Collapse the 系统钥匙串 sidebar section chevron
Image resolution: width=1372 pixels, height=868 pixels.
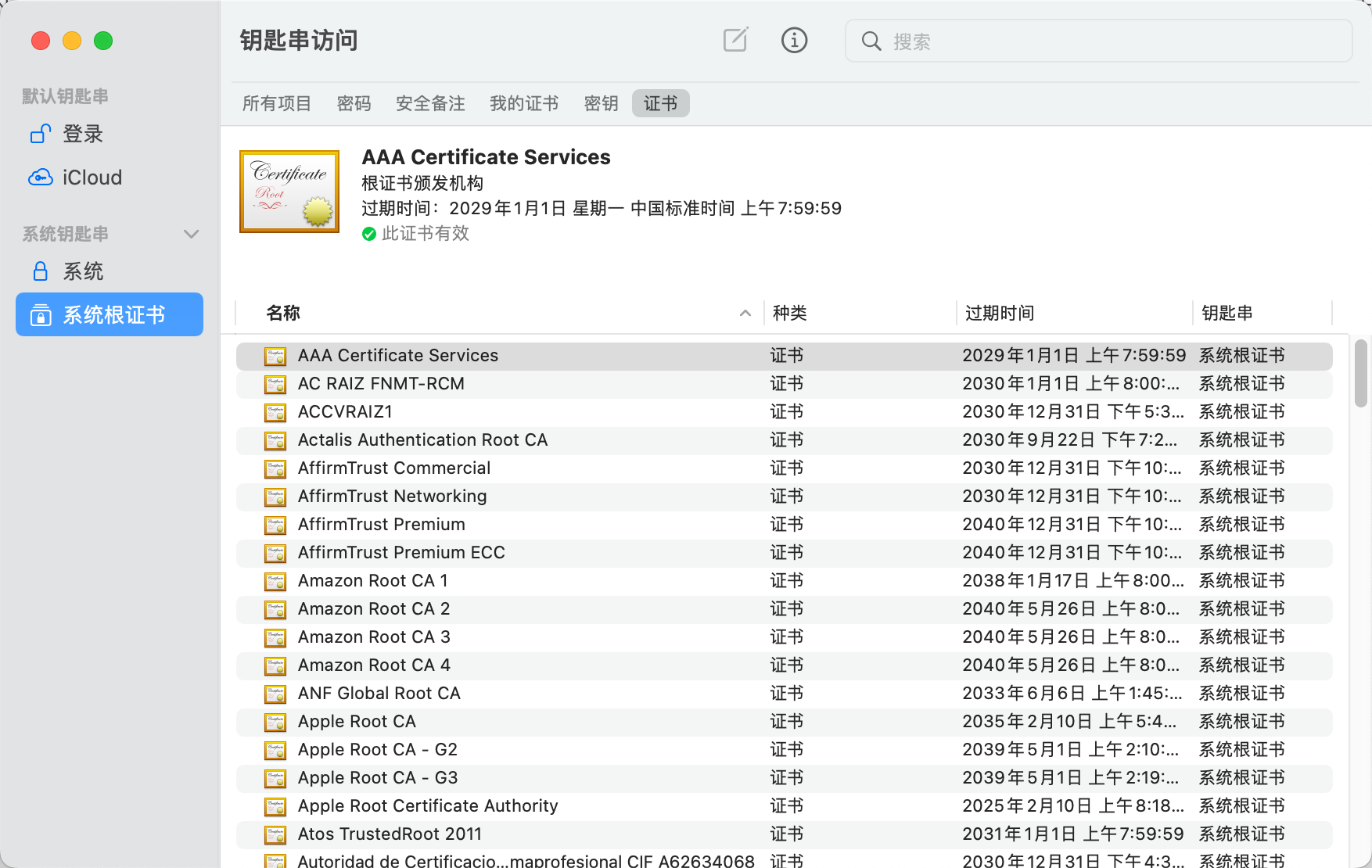pos(191,234)
